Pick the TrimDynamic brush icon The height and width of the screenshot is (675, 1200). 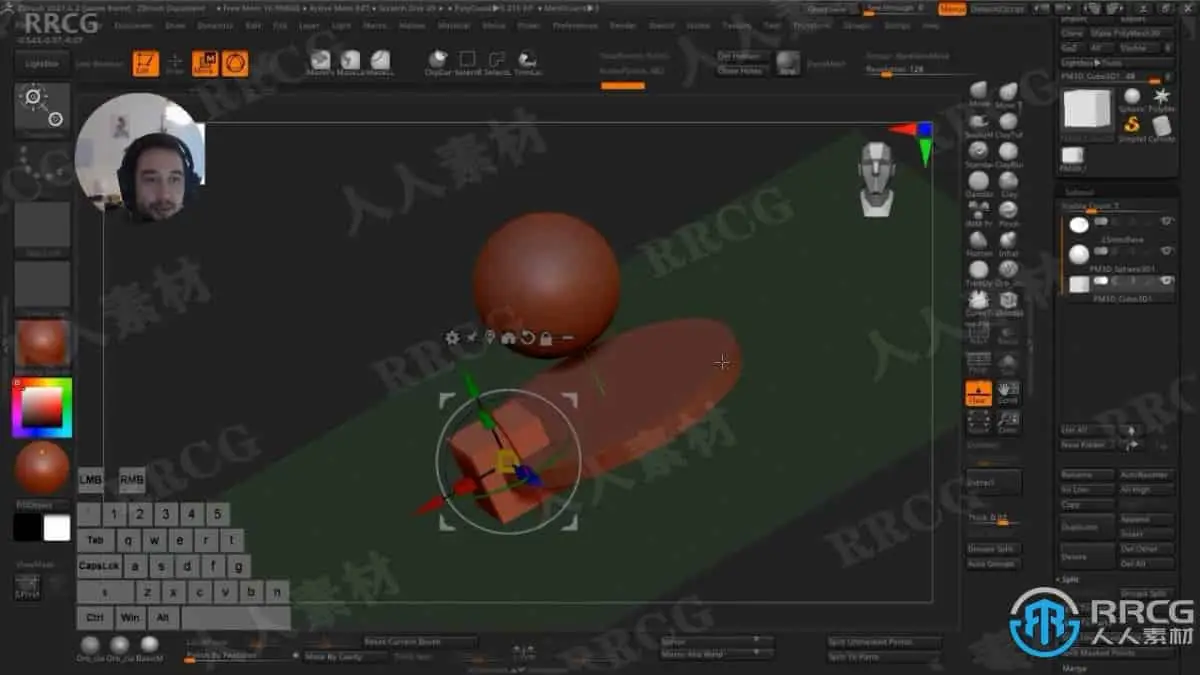979,271
